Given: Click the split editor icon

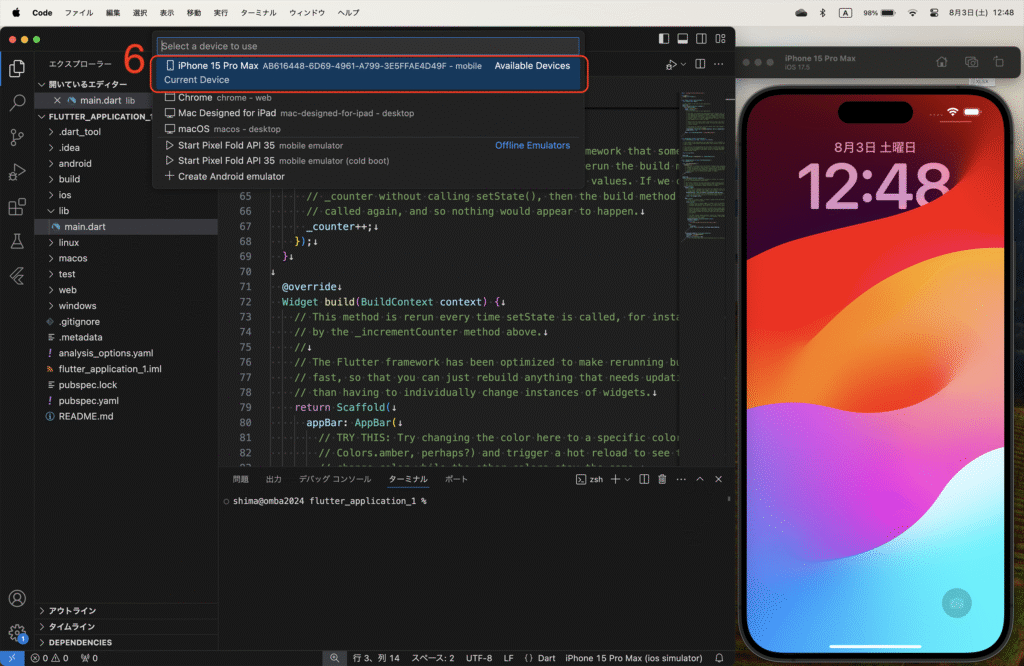Looking at the screenshot, I should tap(700, 64).
